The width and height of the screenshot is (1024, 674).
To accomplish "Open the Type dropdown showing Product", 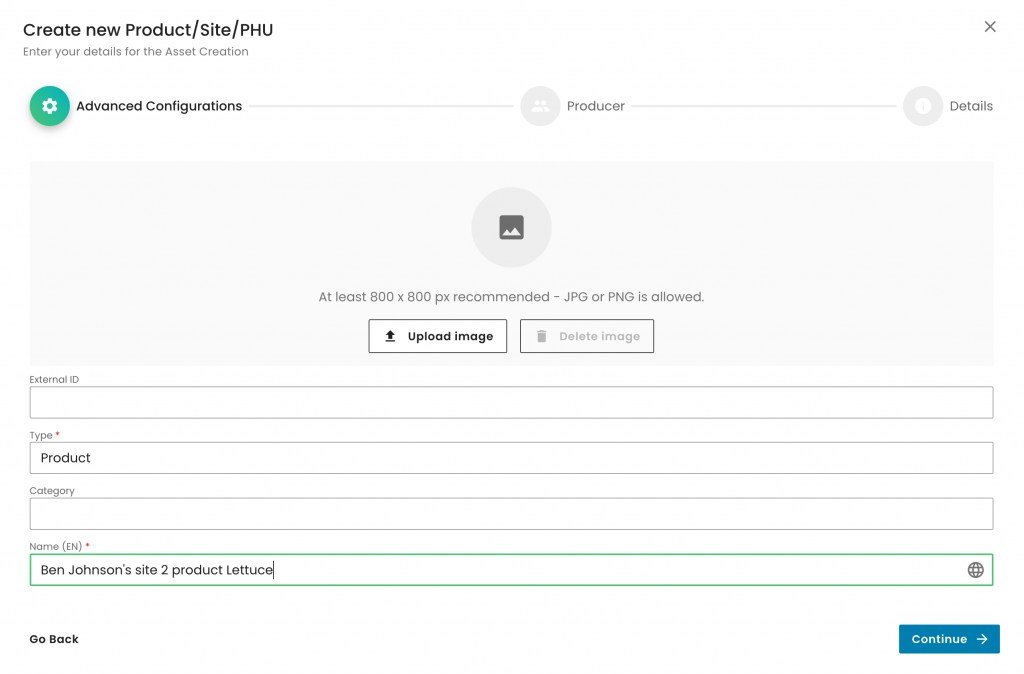I will pyautogui.click(x=511, y=458).
